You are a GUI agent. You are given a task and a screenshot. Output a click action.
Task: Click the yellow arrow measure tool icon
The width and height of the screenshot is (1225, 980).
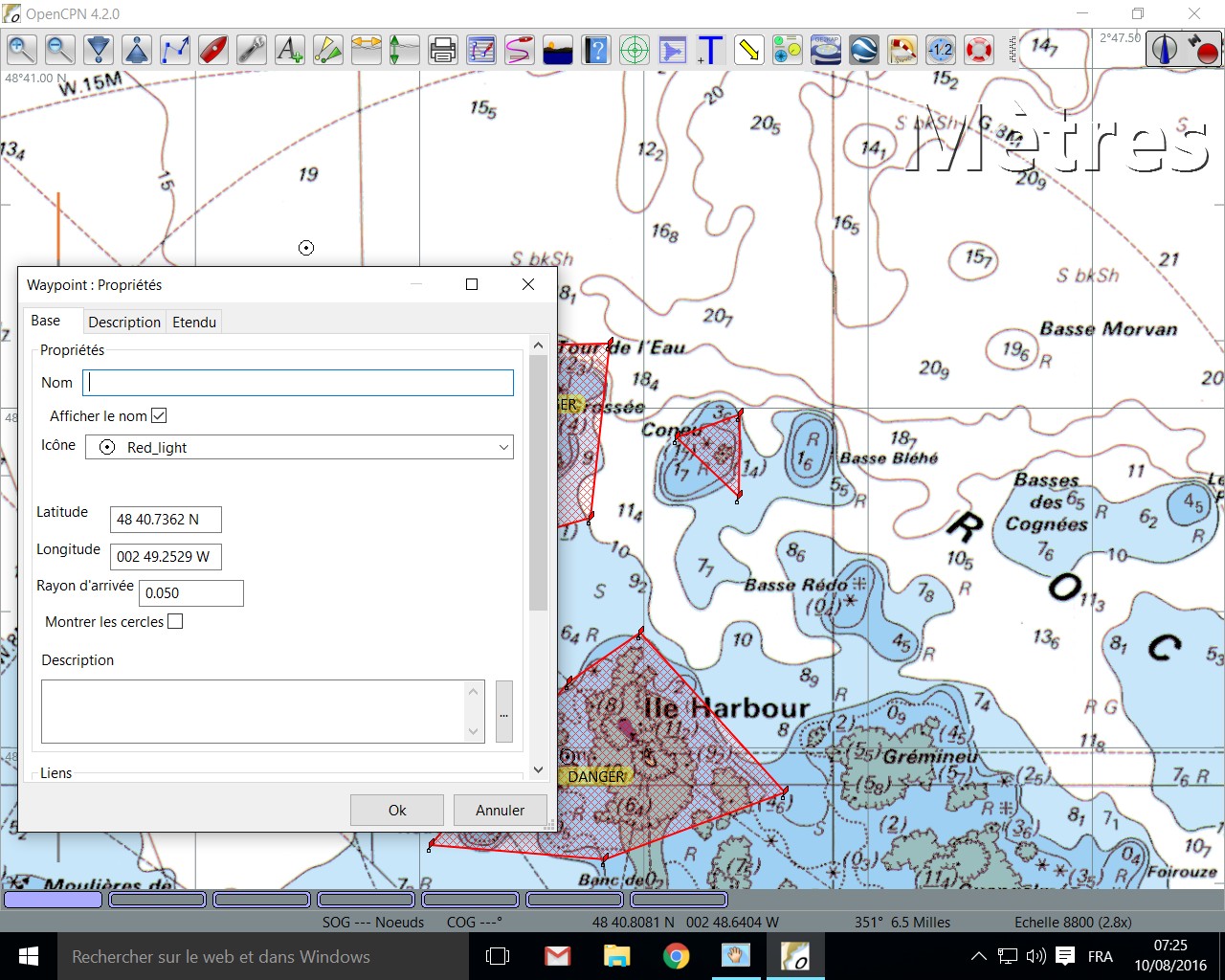click(748, 49)
